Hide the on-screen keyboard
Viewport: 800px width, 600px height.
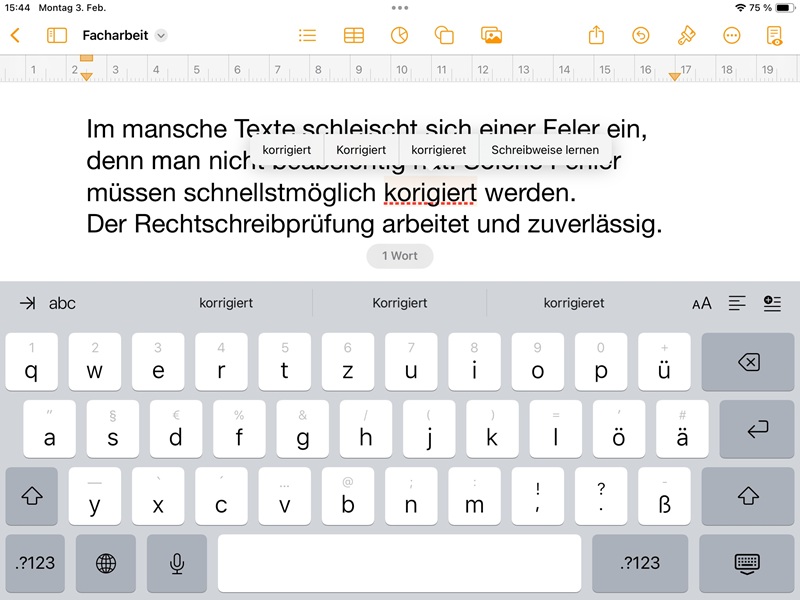pyautogui.click(x=747, y=563)
